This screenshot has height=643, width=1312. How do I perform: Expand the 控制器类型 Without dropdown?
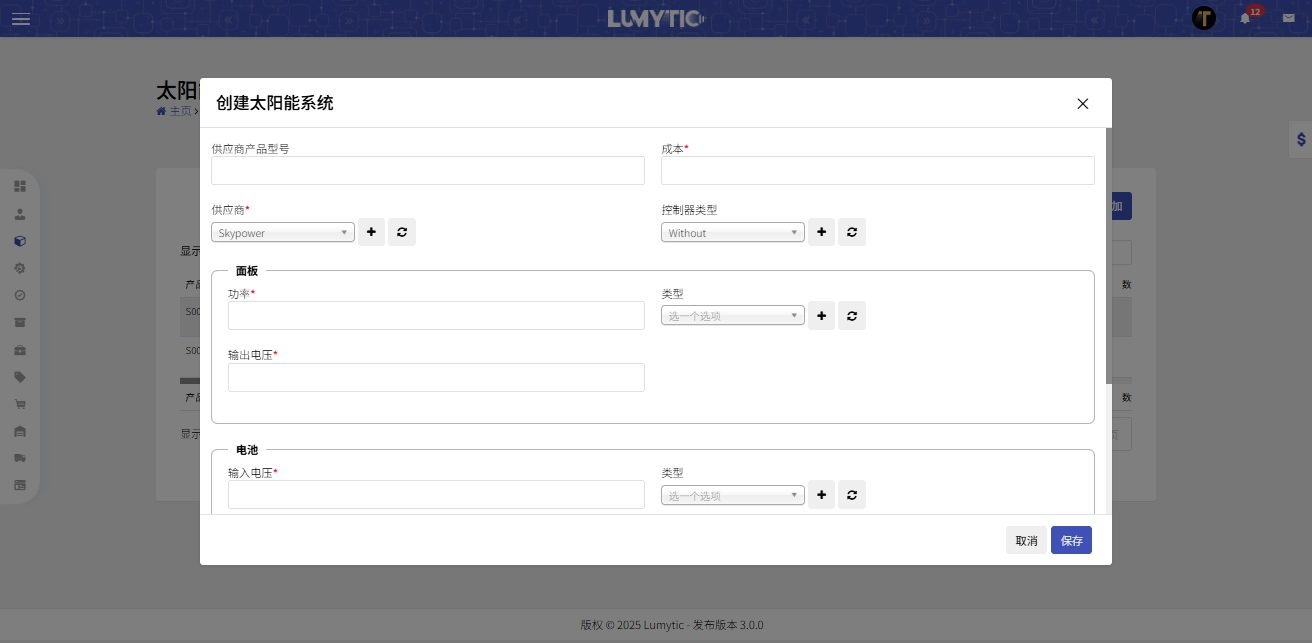[733, 232]
